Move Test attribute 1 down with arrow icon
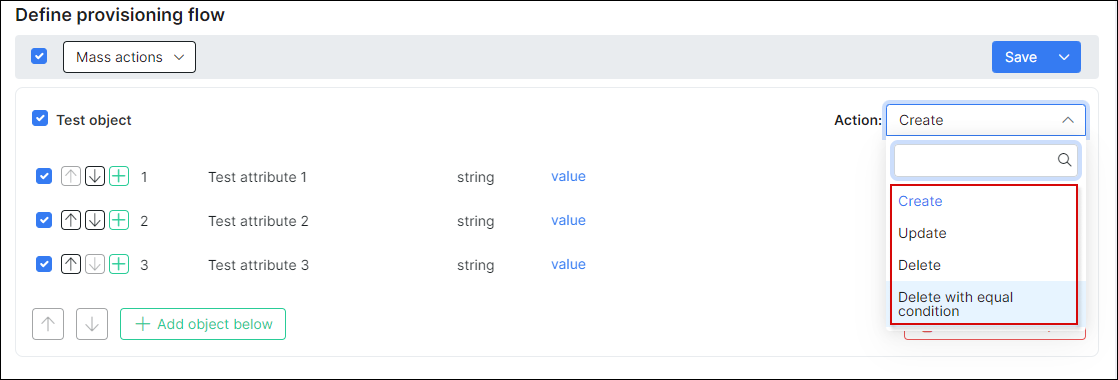 coord(95,176)
